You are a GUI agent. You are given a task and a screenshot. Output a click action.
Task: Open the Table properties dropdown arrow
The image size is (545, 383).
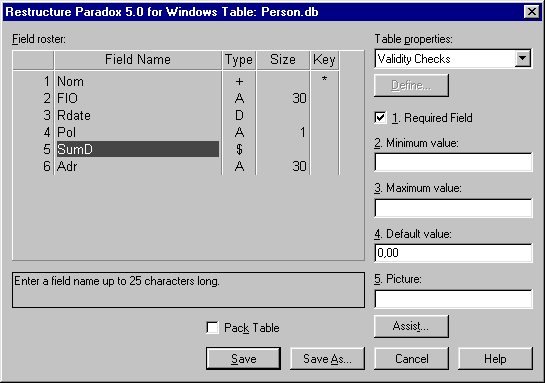[x=523, y=58]
